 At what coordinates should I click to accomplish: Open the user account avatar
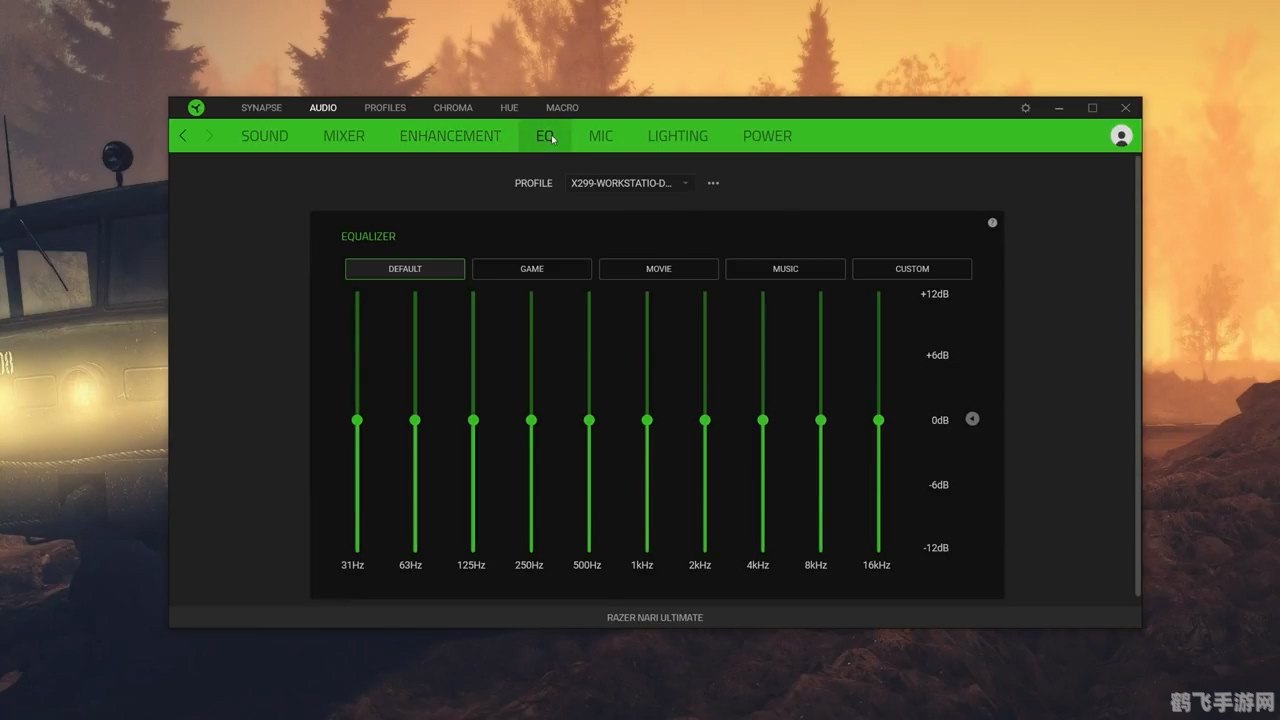[x=1121, y=136]
